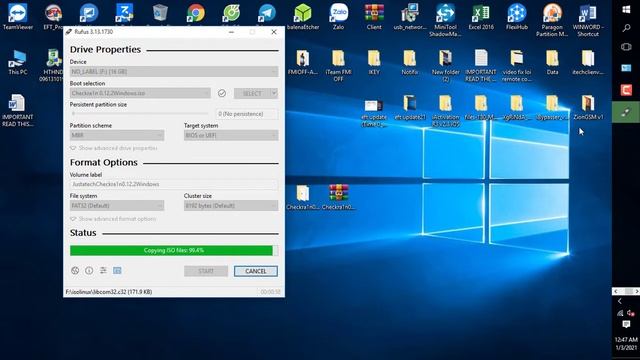Open Rufus language selection globe icon
Viewport: 640px width, 360px height.
[75, 270]
